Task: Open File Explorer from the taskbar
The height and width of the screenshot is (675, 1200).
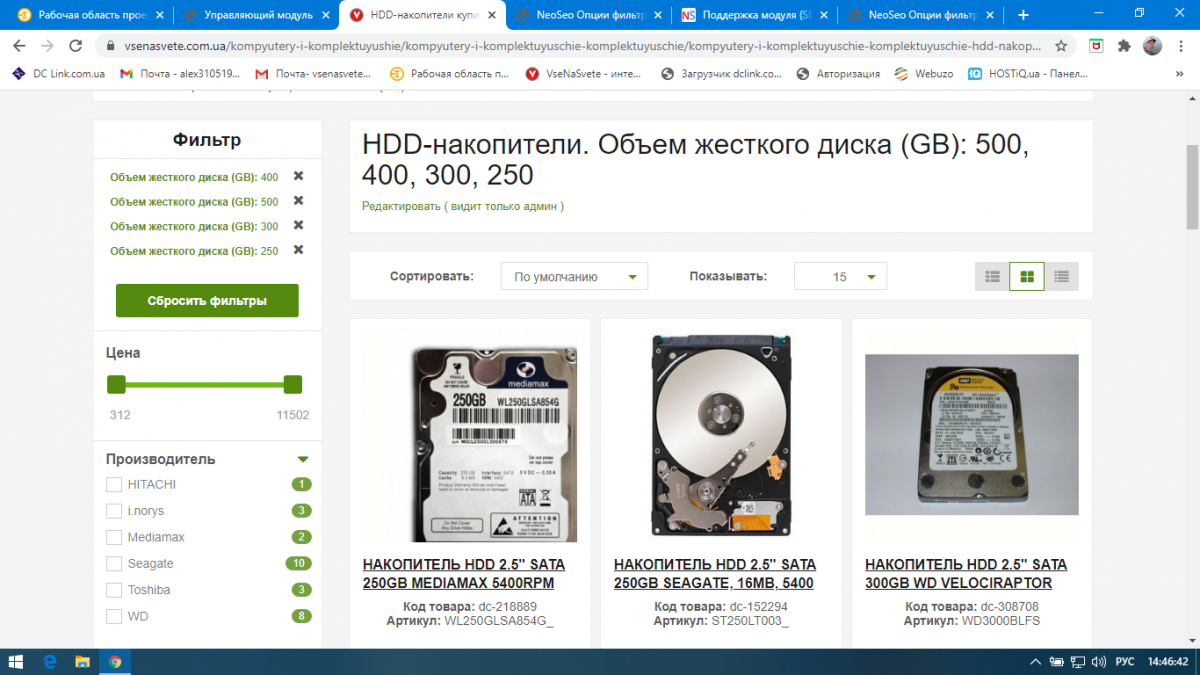Action: click(82, 661)
